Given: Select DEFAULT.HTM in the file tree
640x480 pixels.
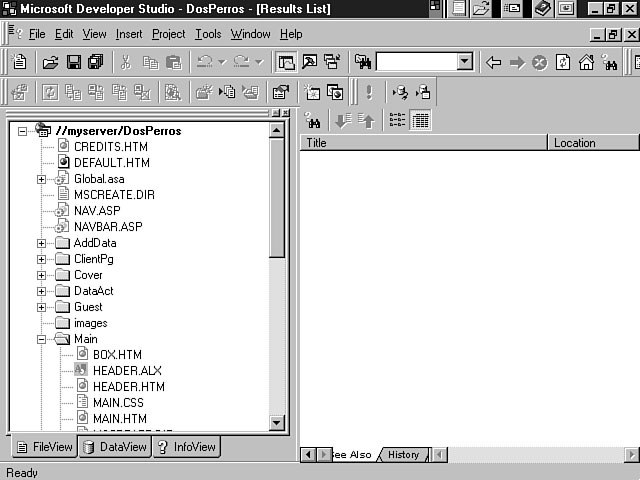Looking at the screenshot, I should click(111, 162).
